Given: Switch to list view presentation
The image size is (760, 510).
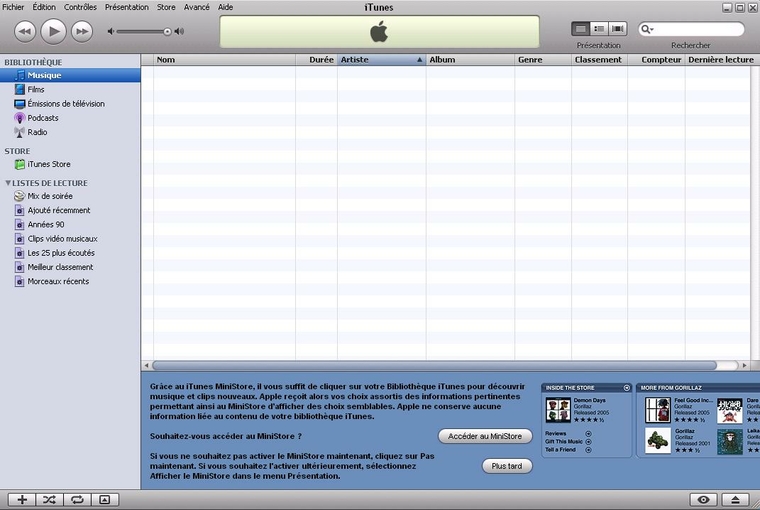Looking at the screenshot, I should coord(580,29).
